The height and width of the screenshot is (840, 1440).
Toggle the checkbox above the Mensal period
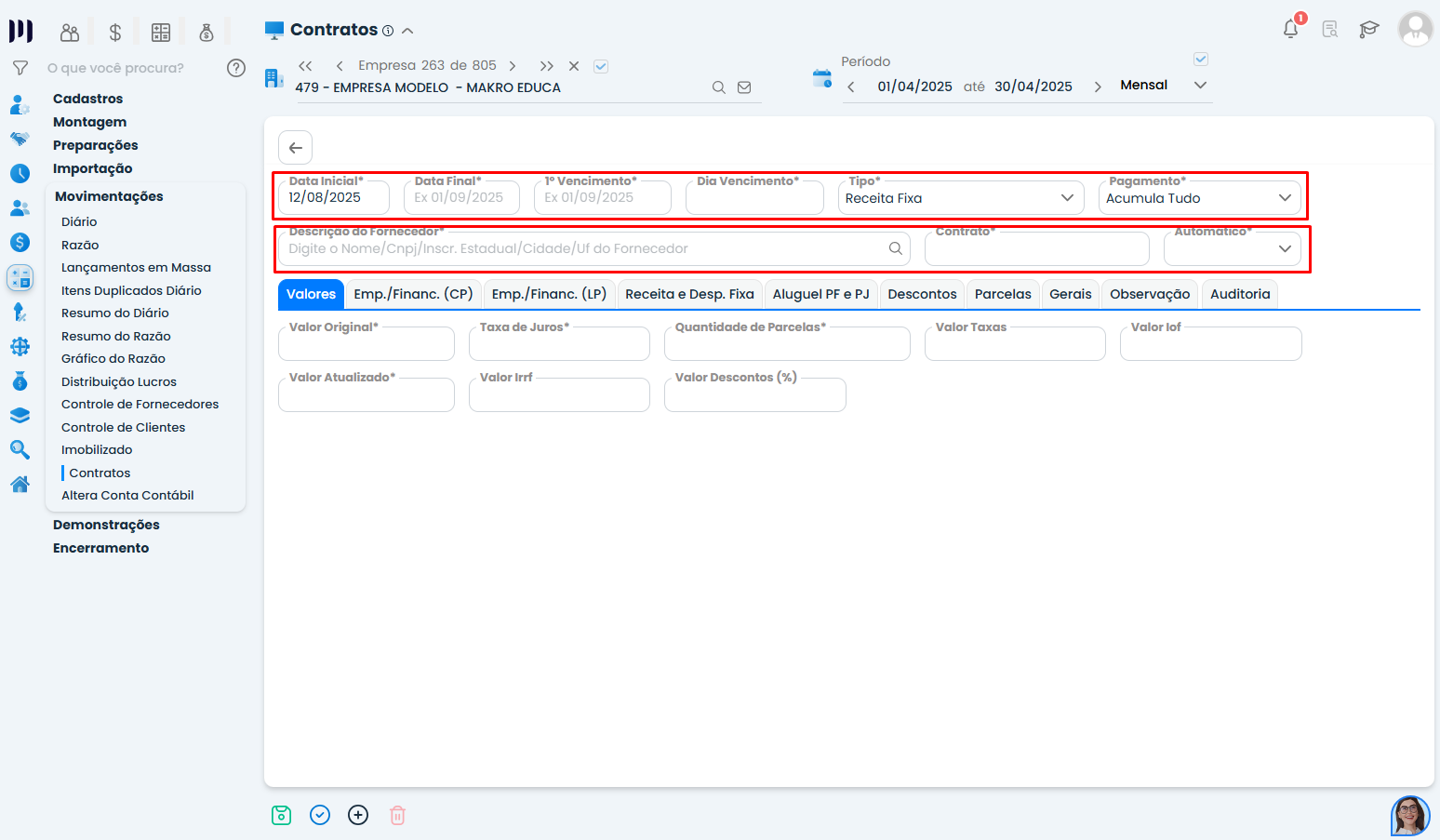(1201, 60)
